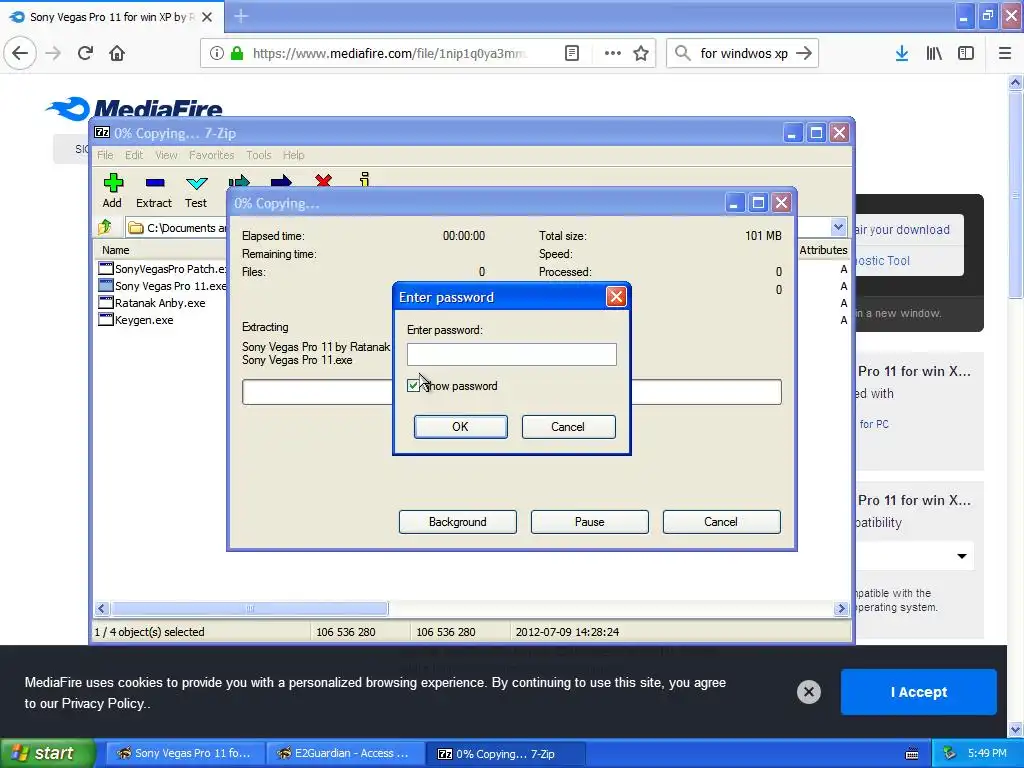
Task: Focus the Enter password input field
Action: pyautogui.click(x=511, y=354)
